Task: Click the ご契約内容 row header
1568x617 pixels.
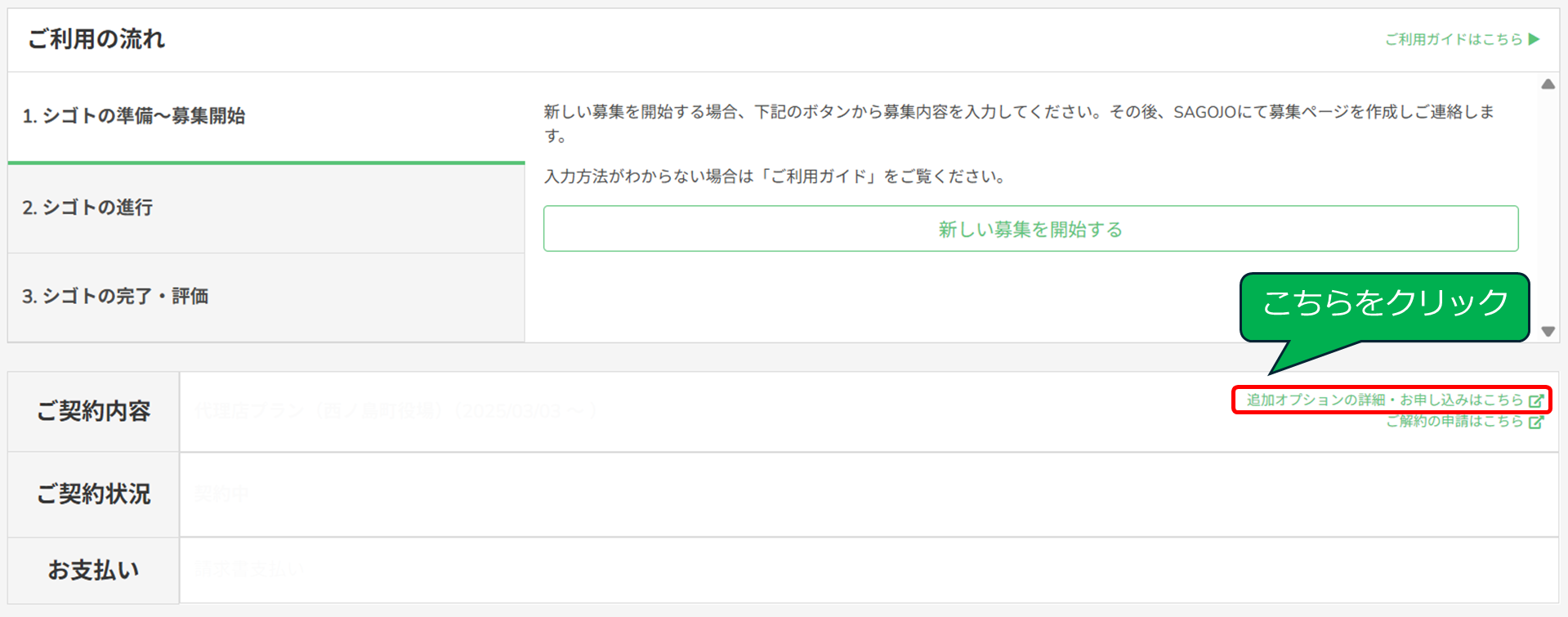Action: [94, 411]
